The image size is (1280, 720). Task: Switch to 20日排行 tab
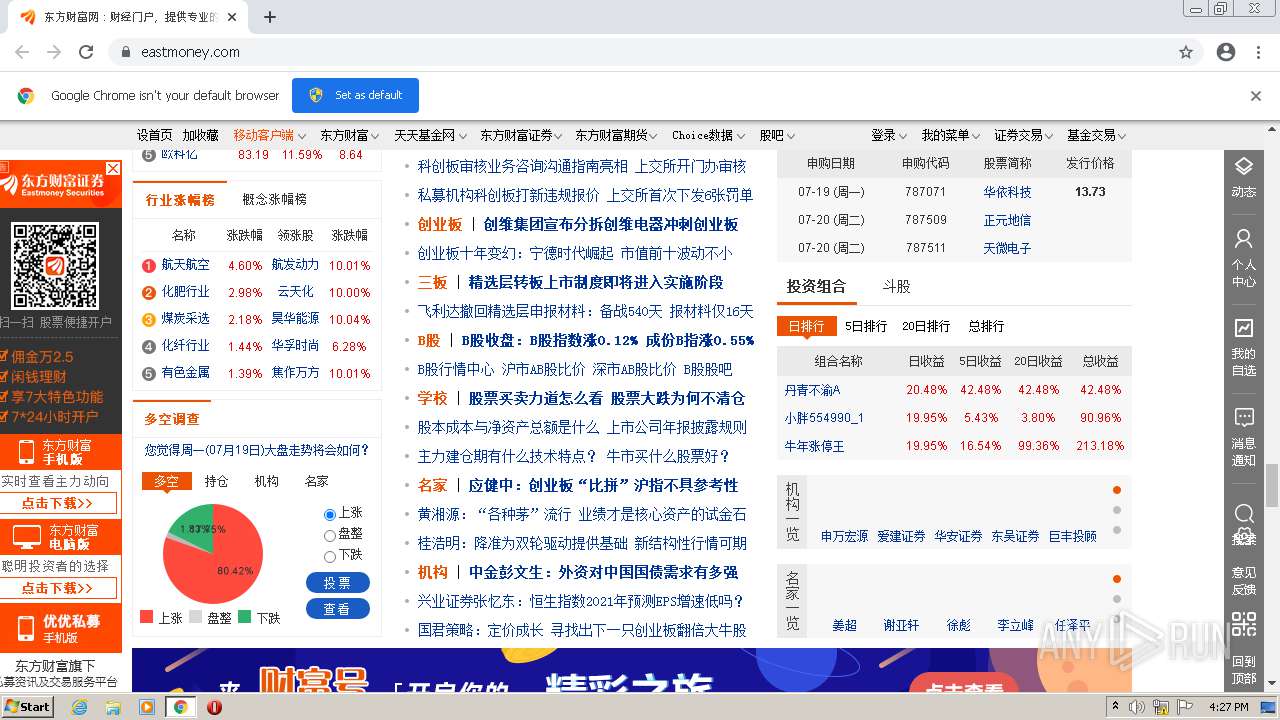pos(926,326)
